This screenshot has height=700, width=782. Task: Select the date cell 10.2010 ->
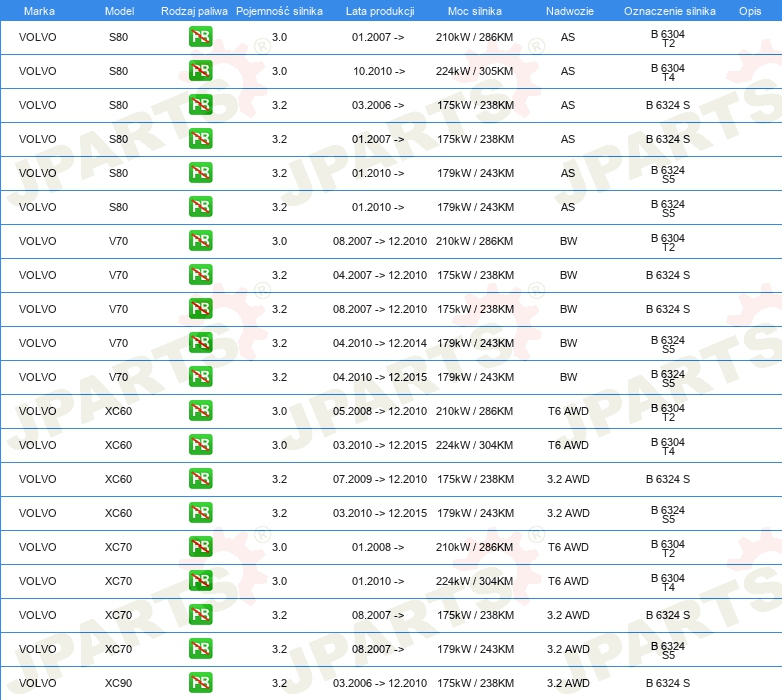pyautogui.click(x=379, y=71)
